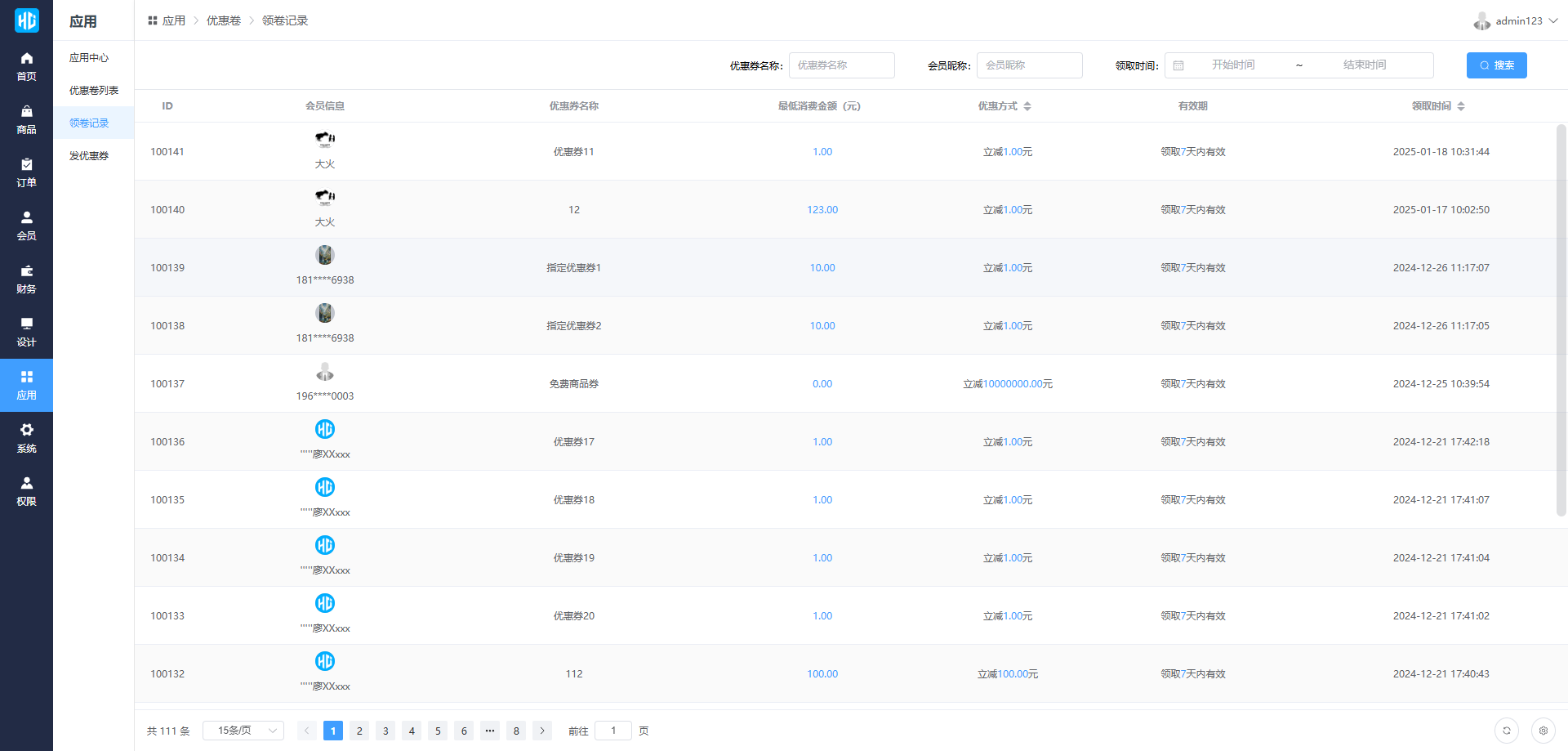Click the refresh icon at bottom right
The image size is (1568, 751).
(x=1507, y=731)
